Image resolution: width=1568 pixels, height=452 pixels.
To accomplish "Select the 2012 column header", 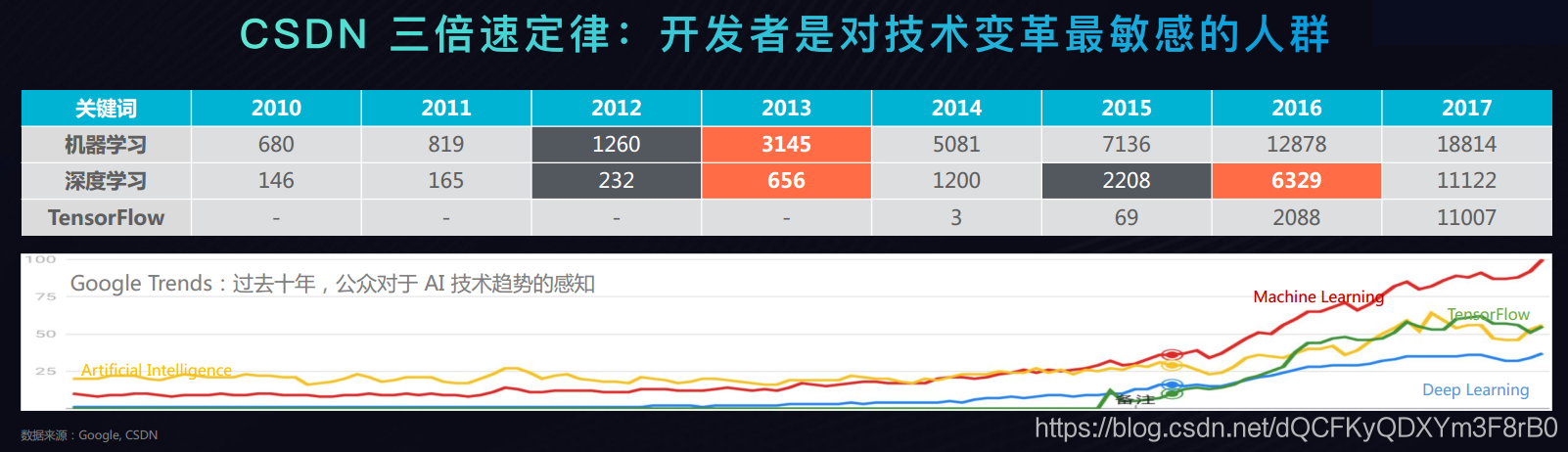I will (617, 108).
